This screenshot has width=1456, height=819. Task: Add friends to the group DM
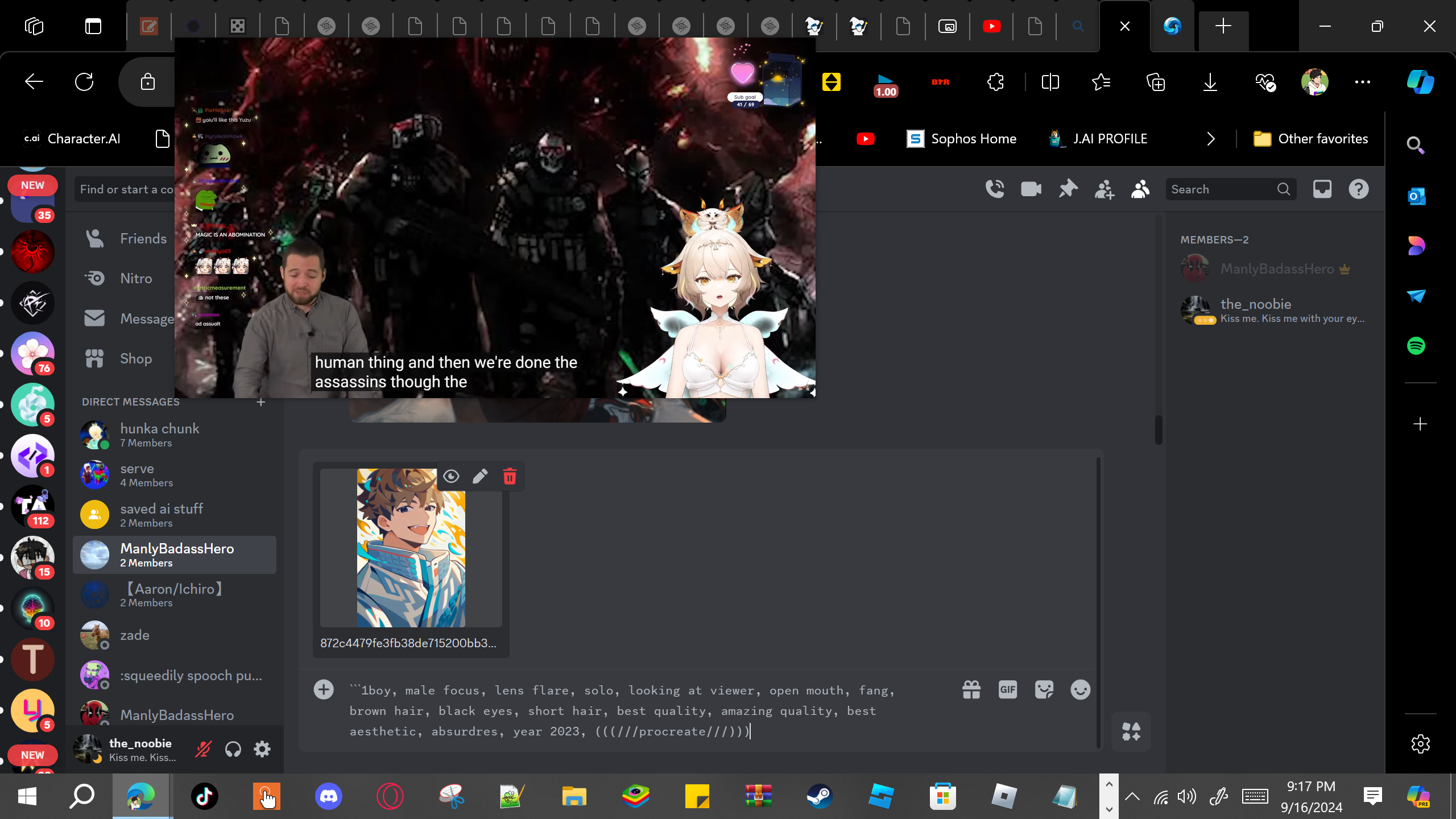[x=1105, y=189]
